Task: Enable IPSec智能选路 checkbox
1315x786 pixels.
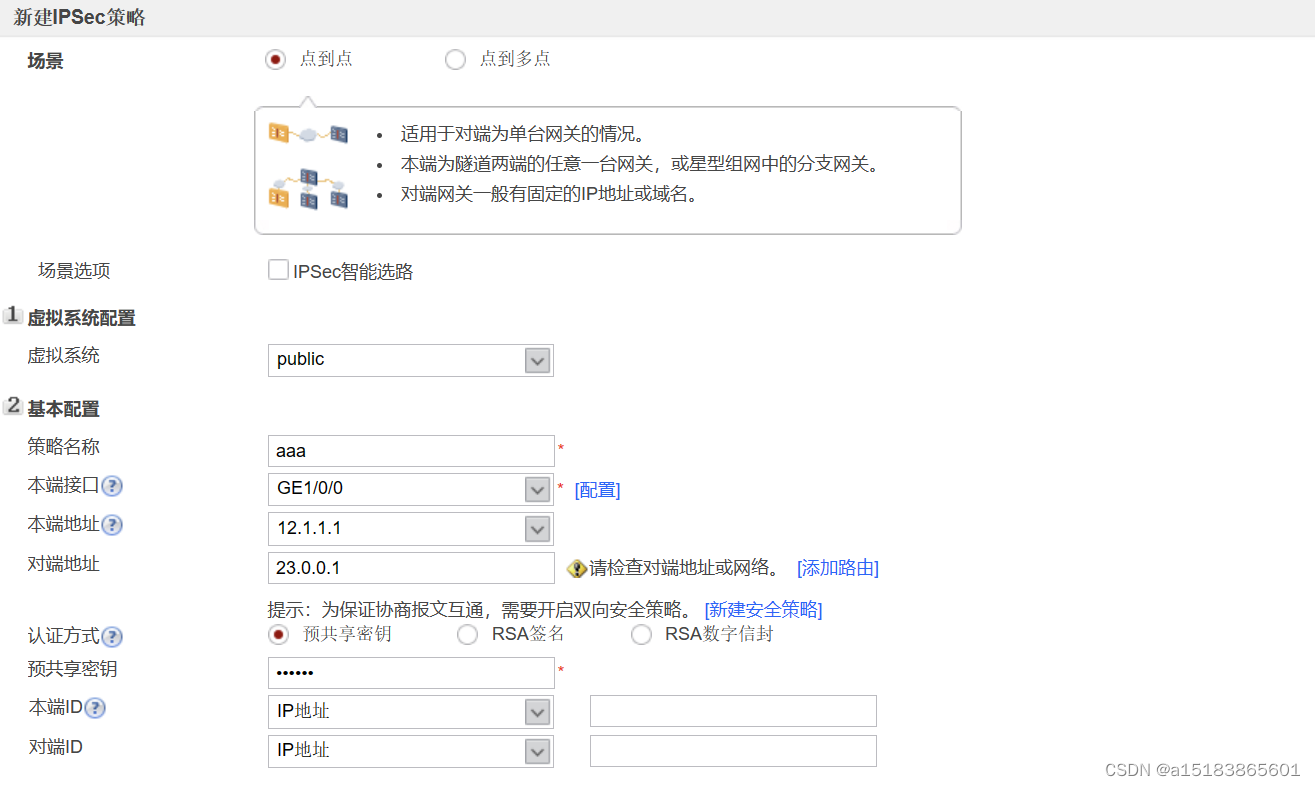Action: click(278, 270)
